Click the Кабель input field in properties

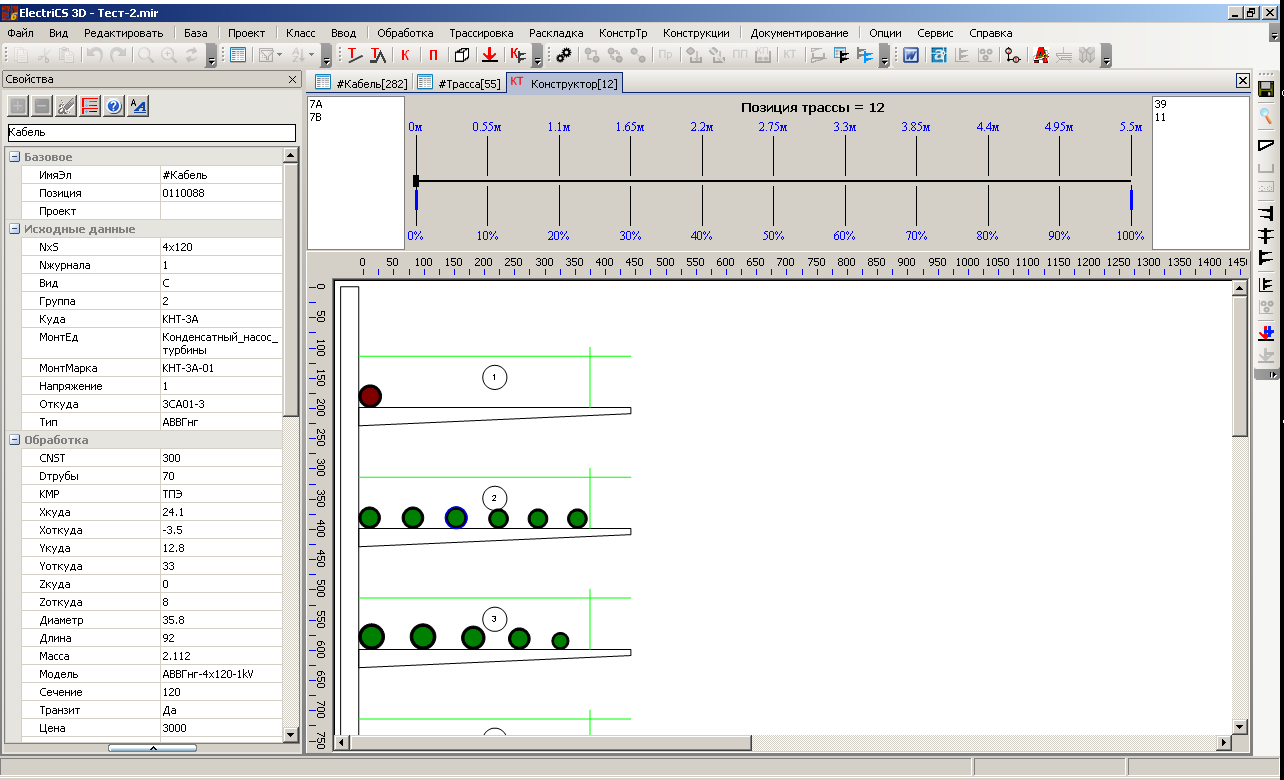(x=151, y=132)
